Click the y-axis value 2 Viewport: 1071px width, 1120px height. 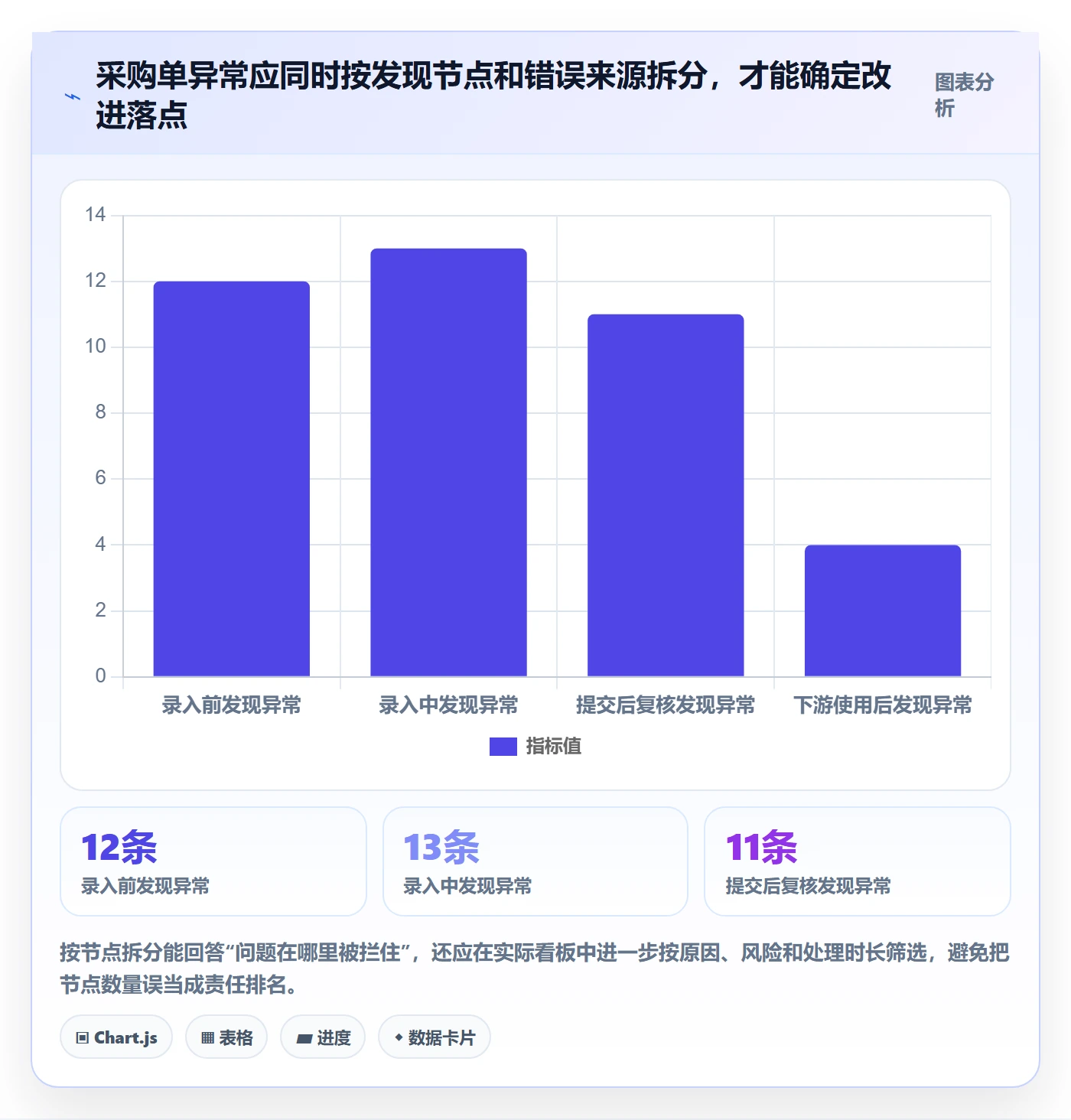pyautogui.click(x=100, y=610)
